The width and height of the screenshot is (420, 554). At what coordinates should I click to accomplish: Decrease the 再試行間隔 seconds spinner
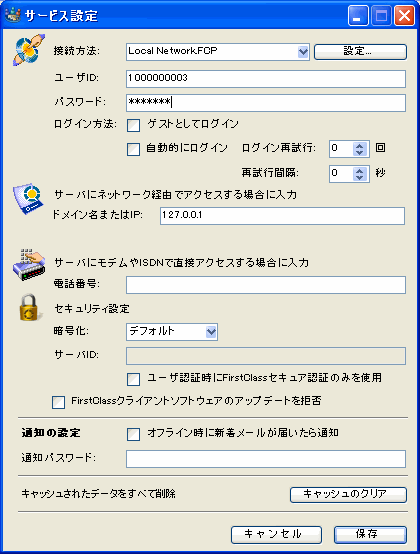359,177
